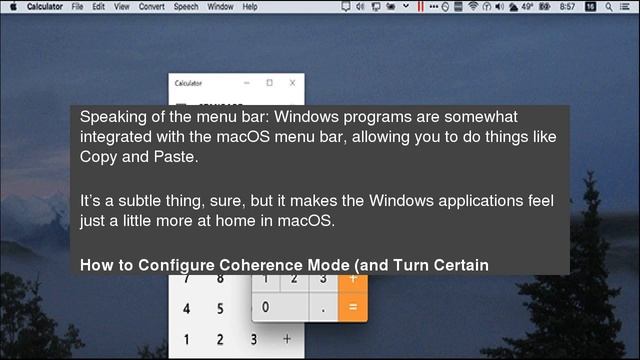Image resolution: width=640 pixels, height=360 pixels.
Task: Open the Calculator application menu
Action: [x=44, y=7]
